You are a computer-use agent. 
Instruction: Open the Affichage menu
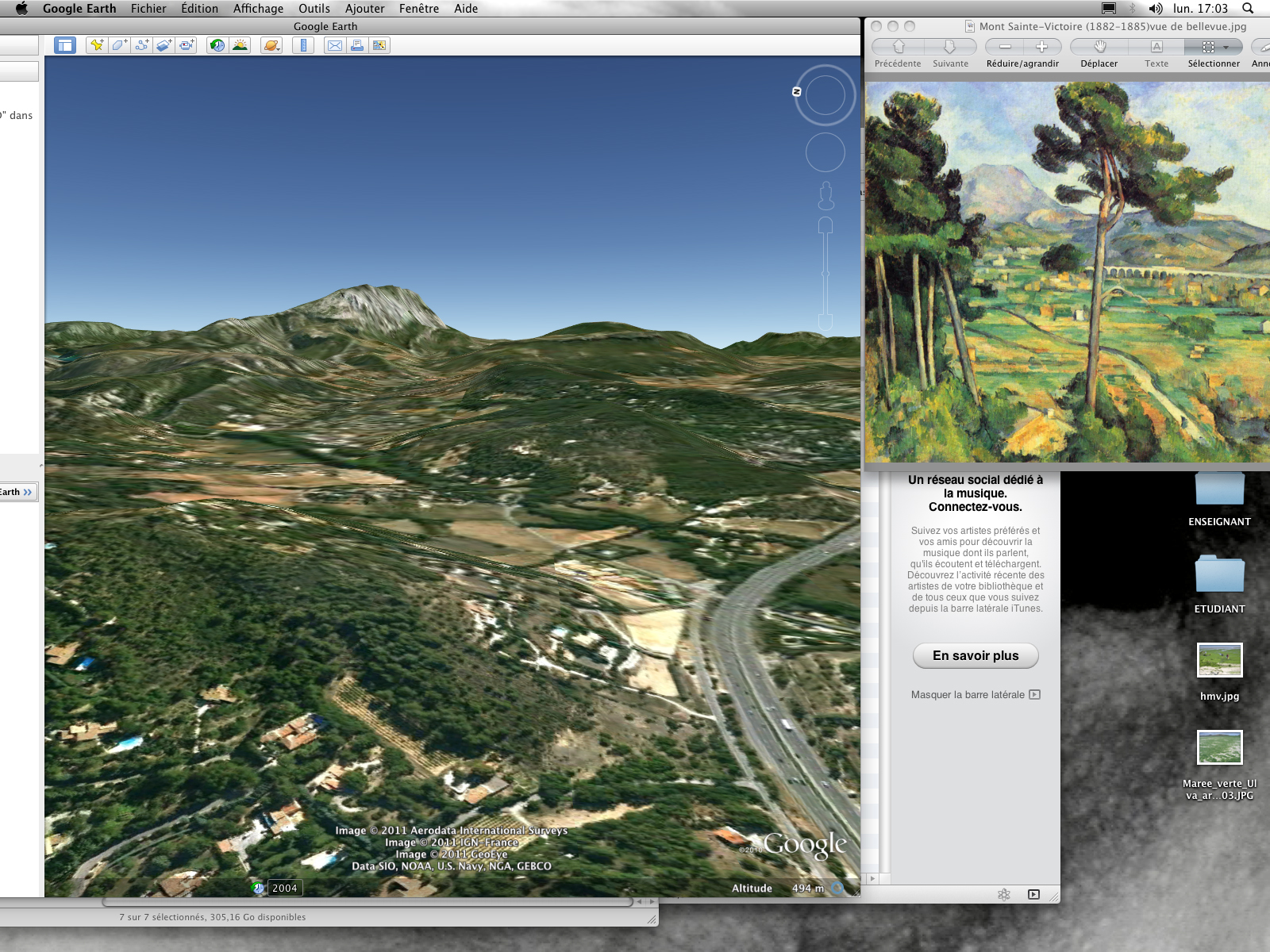pos(258,9)
